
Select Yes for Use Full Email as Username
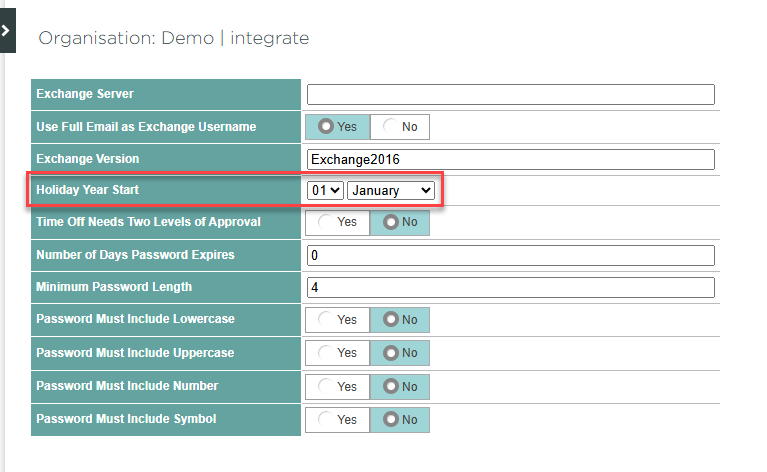click(x=338, y=127)
